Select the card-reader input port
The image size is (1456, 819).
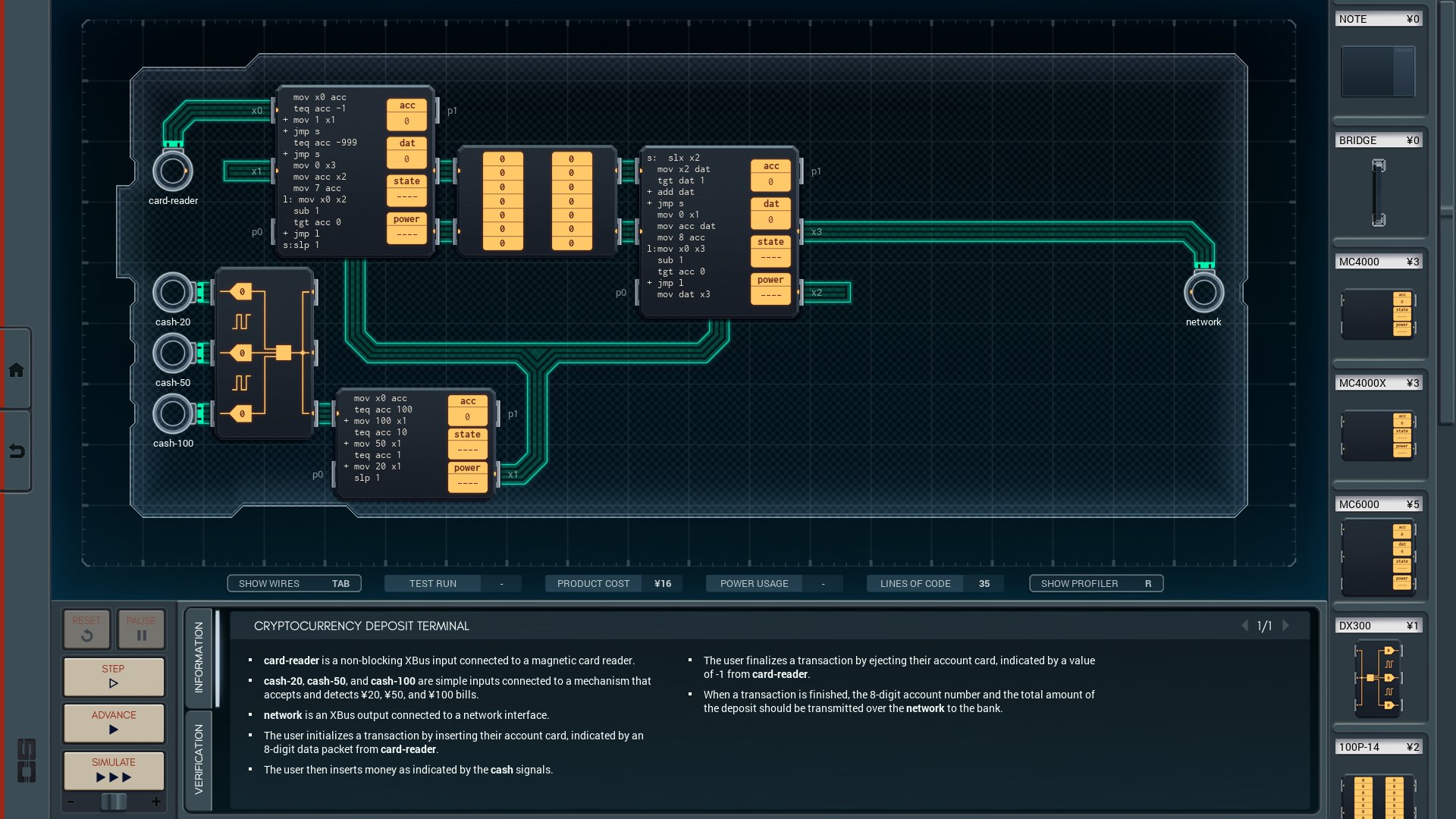point(173,171)
